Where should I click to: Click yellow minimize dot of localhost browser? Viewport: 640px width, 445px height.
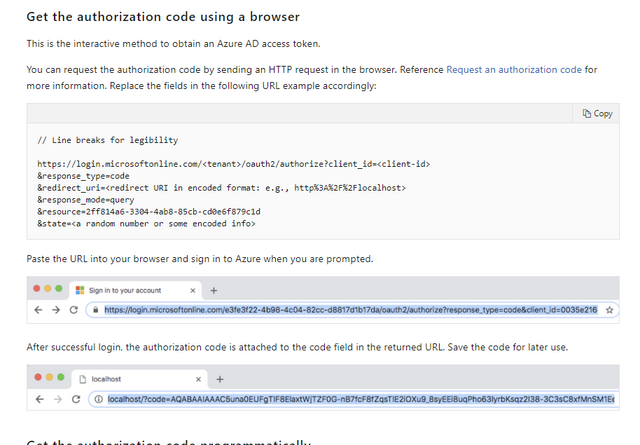point(49,377)
